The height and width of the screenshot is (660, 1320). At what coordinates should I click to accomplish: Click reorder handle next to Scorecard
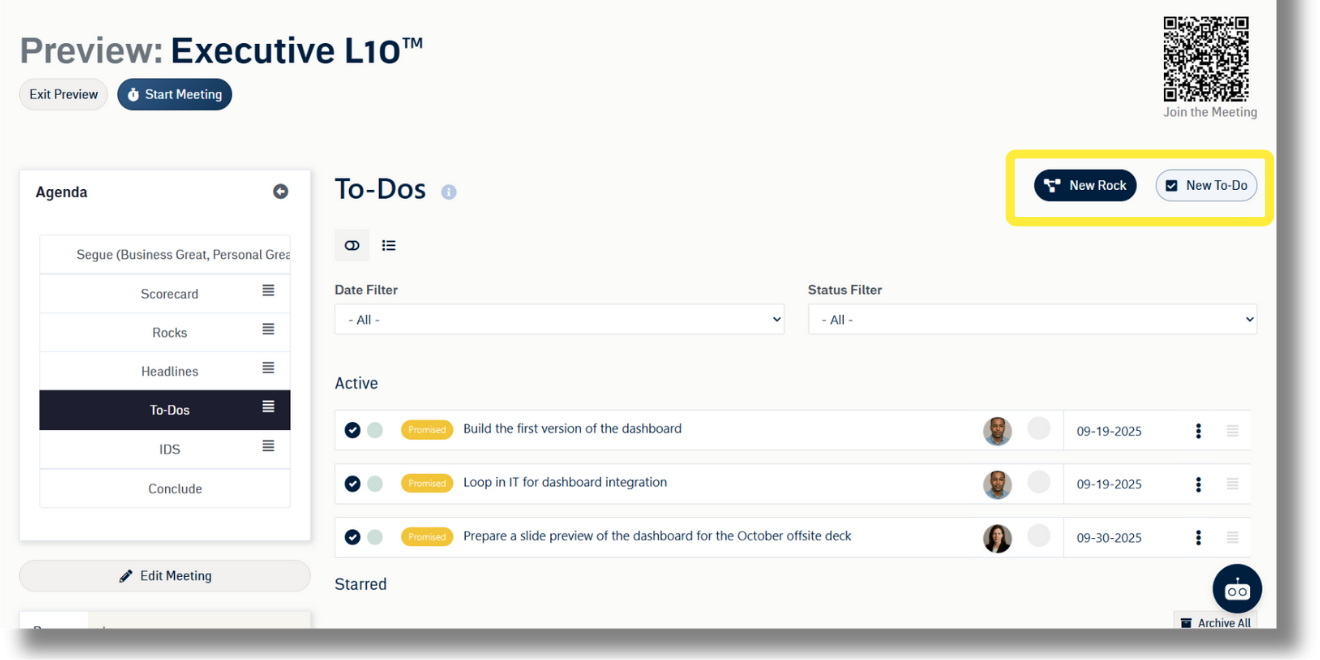(x=268, y=290)
